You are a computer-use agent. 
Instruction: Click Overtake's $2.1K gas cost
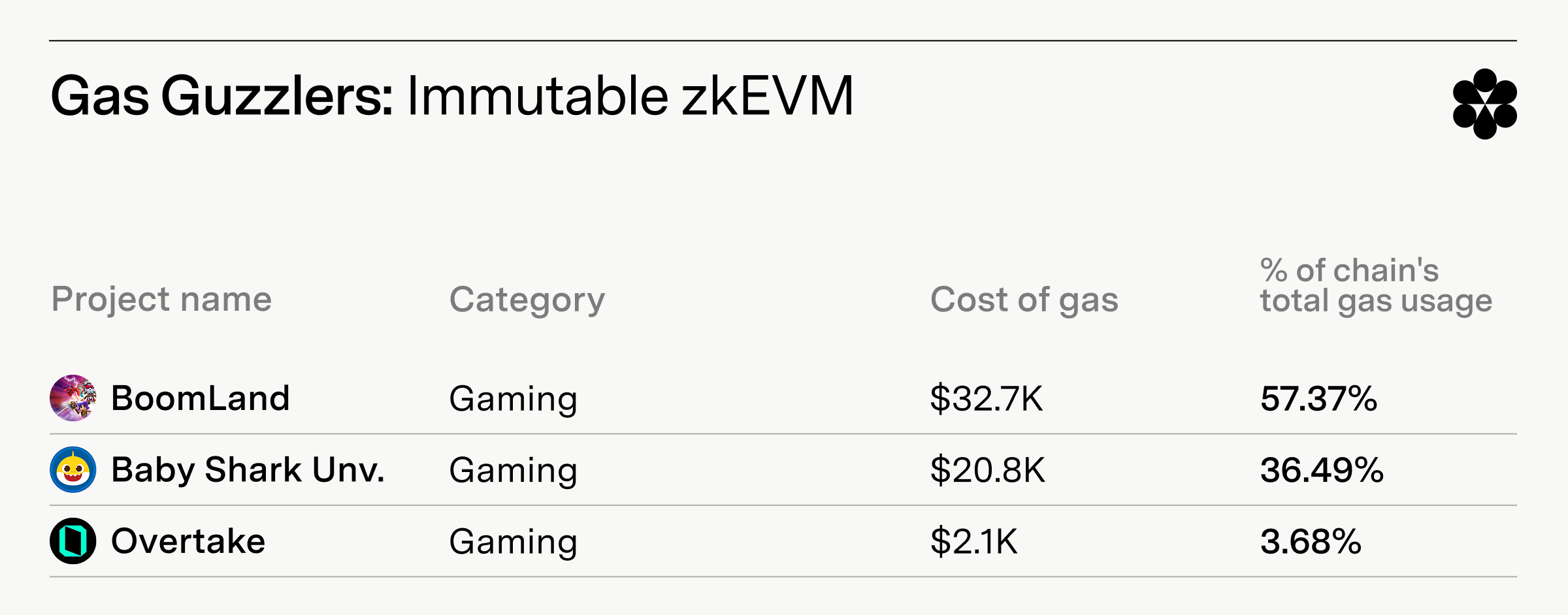(x=974, y=542)
